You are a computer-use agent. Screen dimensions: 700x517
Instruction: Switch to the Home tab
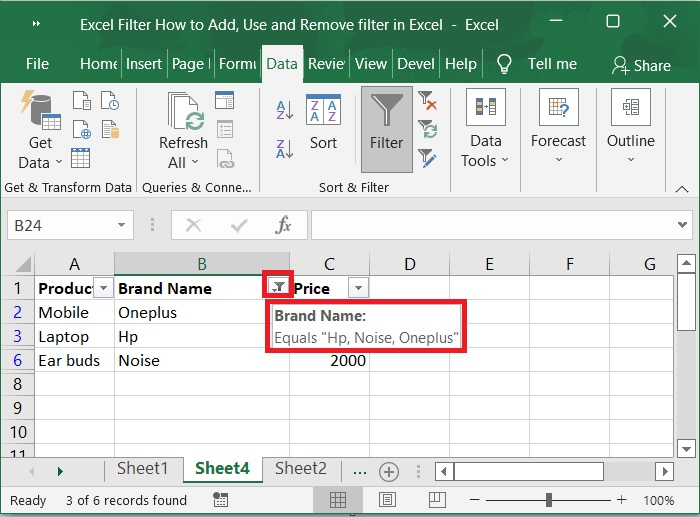click(x=98, y=64)
